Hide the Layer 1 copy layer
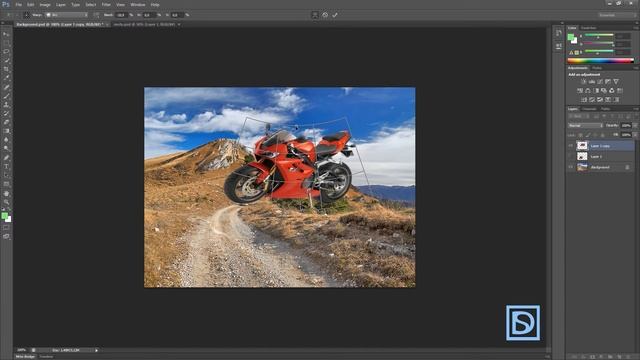 (x=571, y=146)
